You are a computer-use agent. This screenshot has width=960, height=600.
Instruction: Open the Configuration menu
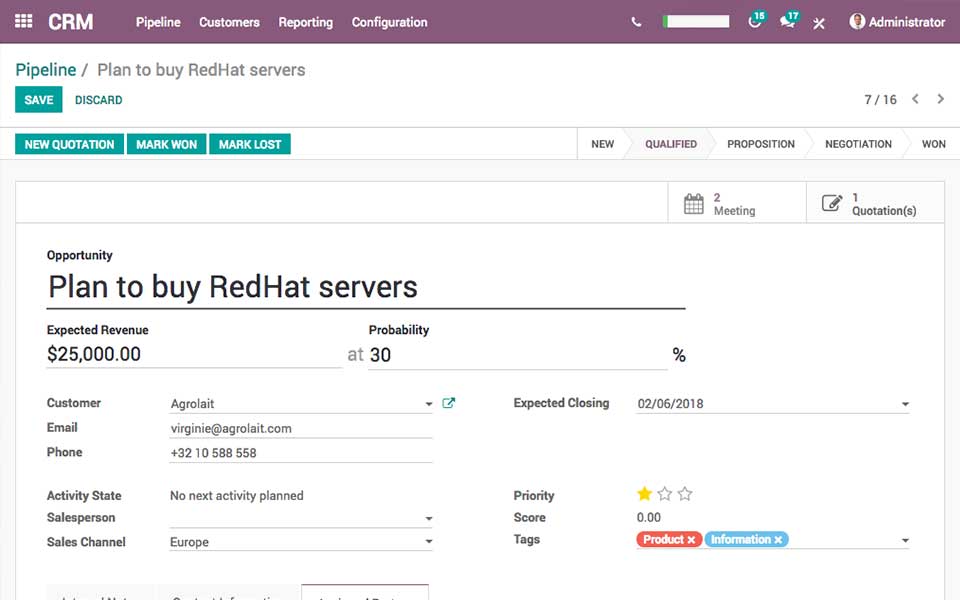pos(389,22)
